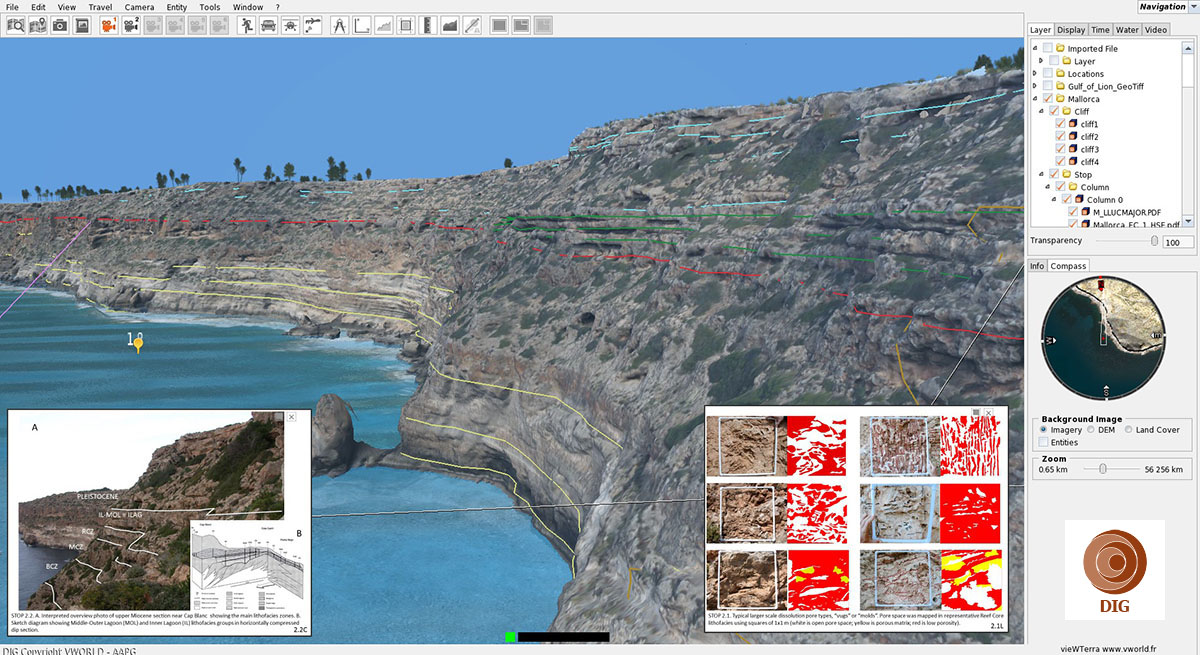
Task: Open the Travel menu
Action: [100, 7]
